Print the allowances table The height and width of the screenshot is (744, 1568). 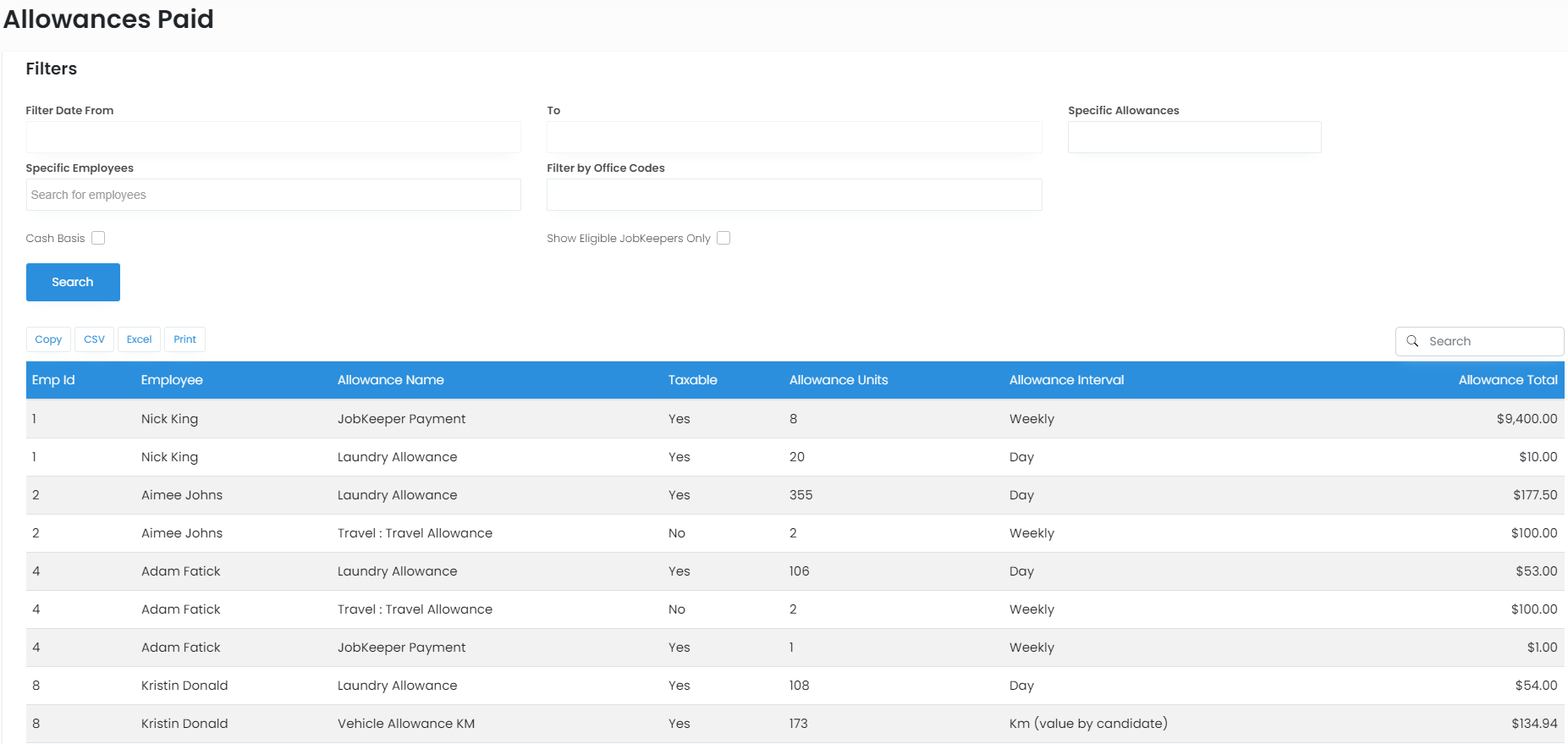click(184, 339)
